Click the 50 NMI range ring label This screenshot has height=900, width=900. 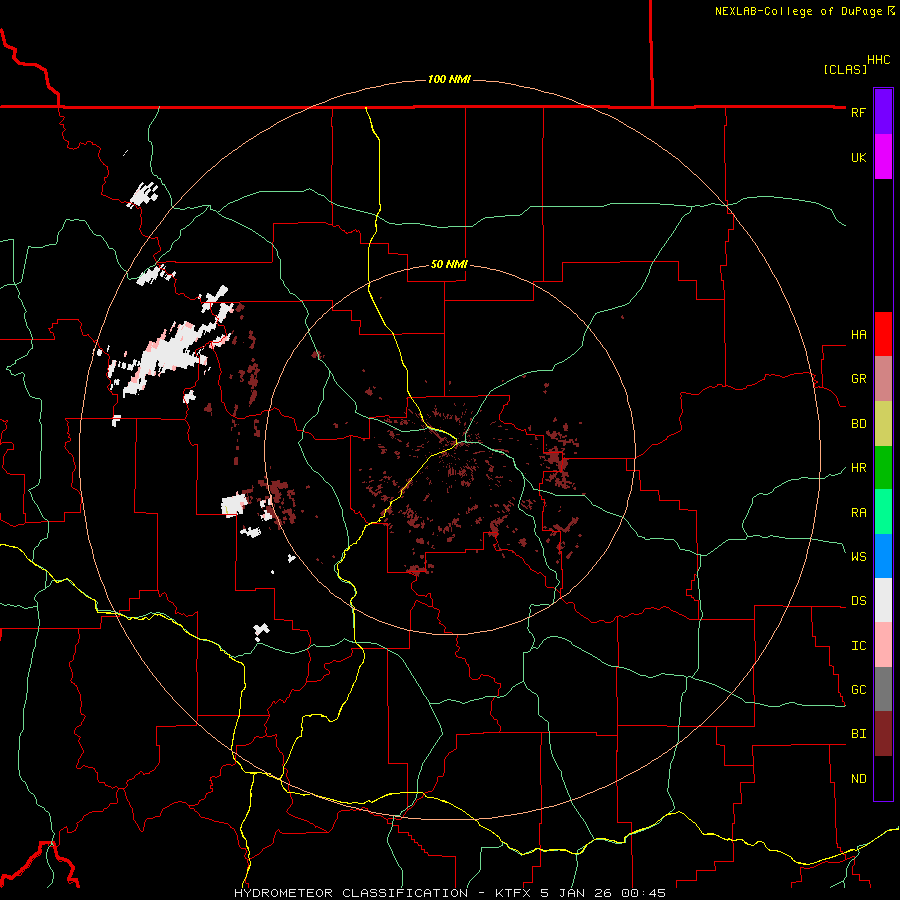click(449, 264)
